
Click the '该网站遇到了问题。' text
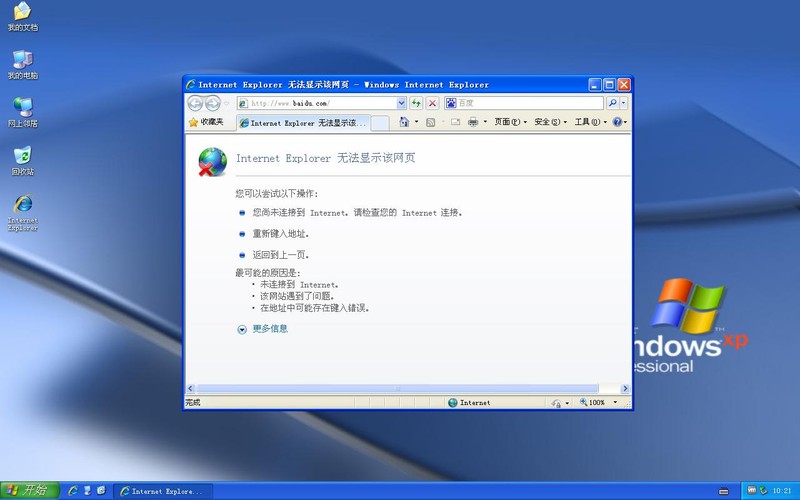point(297,296)
